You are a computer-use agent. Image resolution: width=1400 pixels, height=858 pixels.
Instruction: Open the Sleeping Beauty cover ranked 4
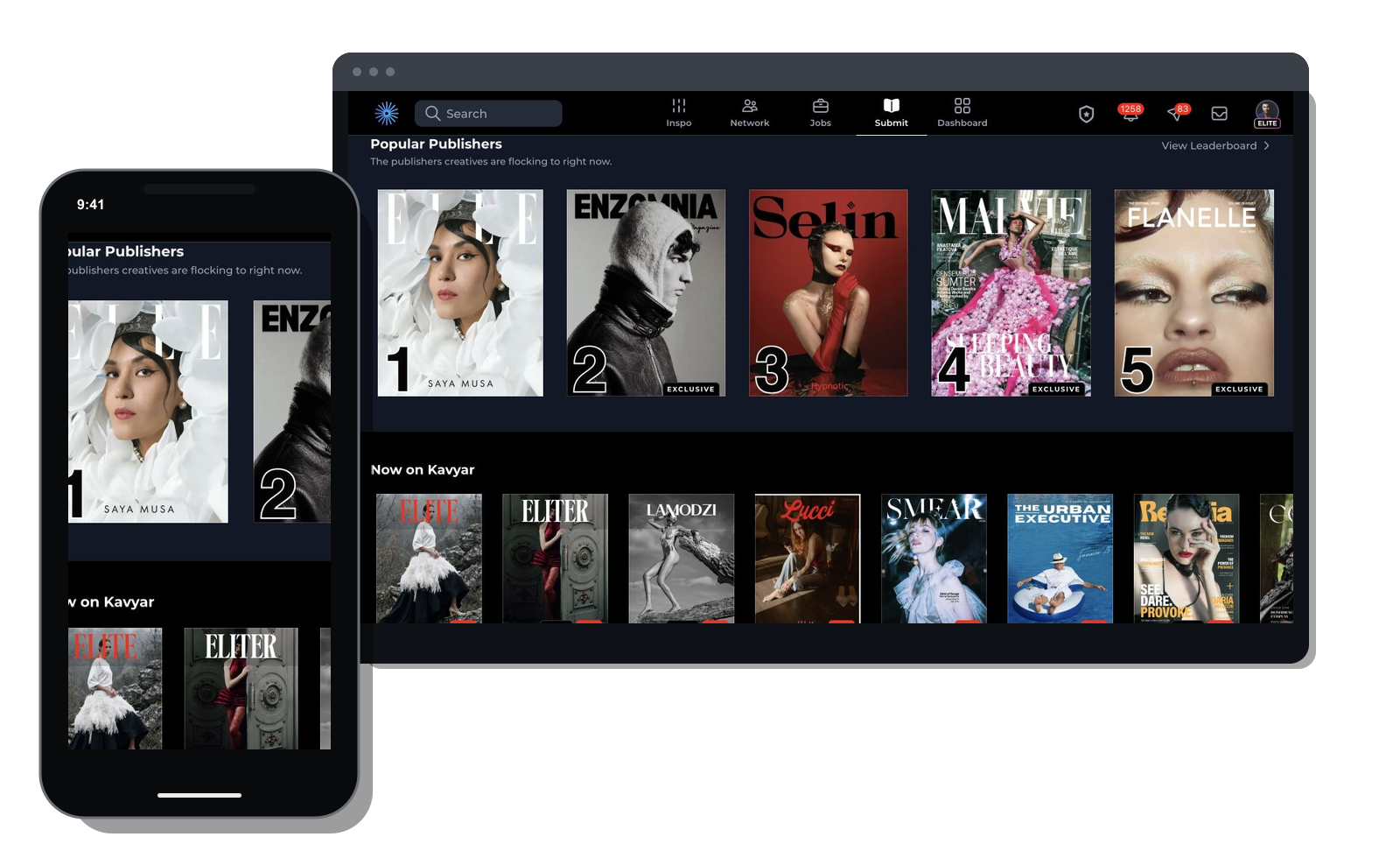pos(1011,293)
